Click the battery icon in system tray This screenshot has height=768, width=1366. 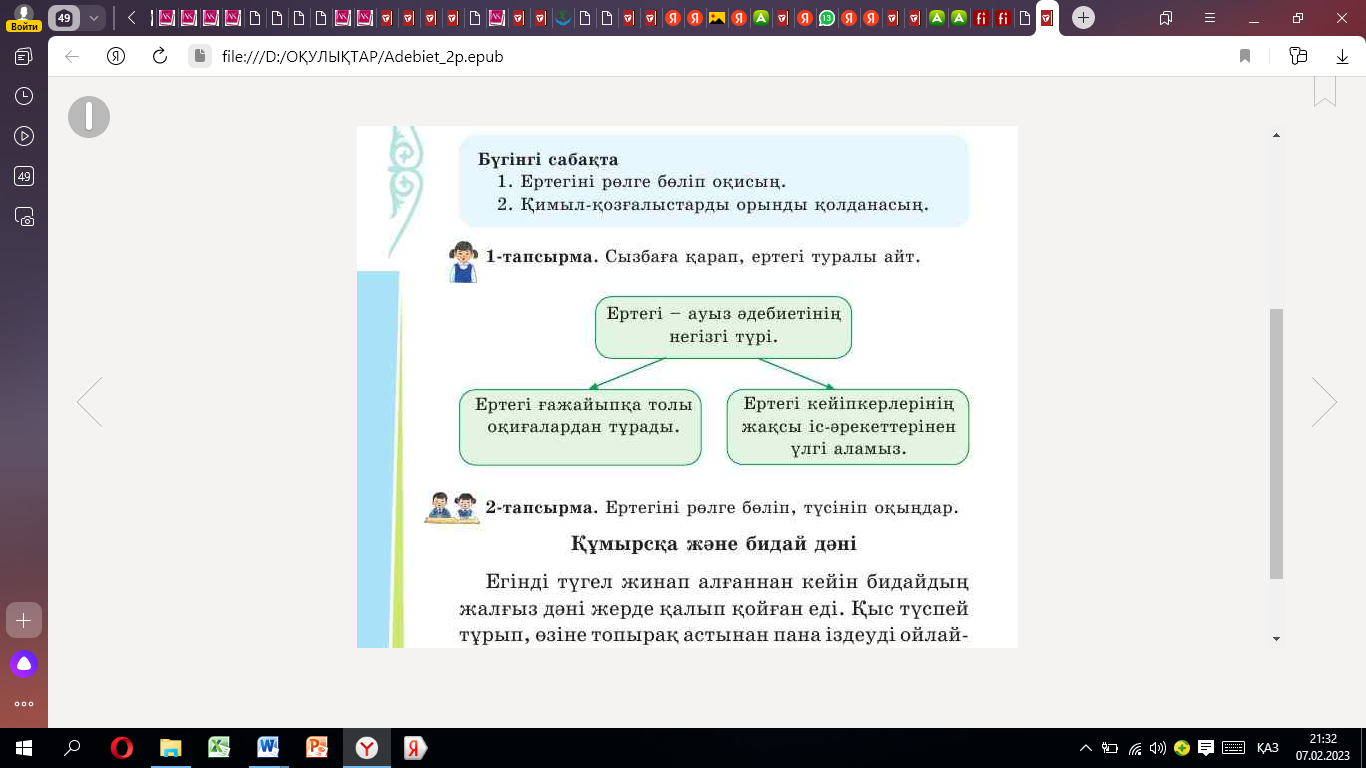click(x=1110, y=747)
